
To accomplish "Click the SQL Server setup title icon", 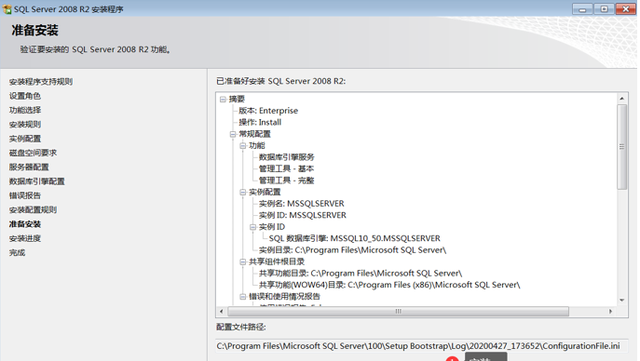I will click(x=7, y=9).
